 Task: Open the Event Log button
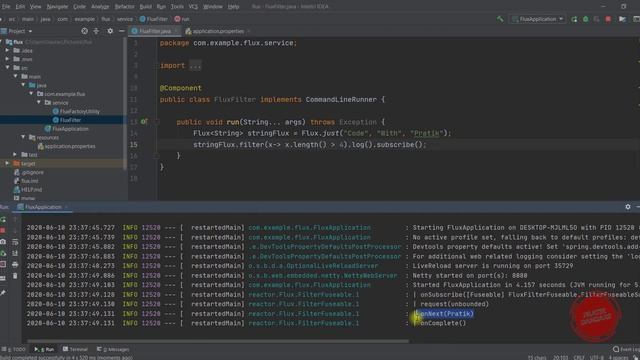click(x=626, y=349)
